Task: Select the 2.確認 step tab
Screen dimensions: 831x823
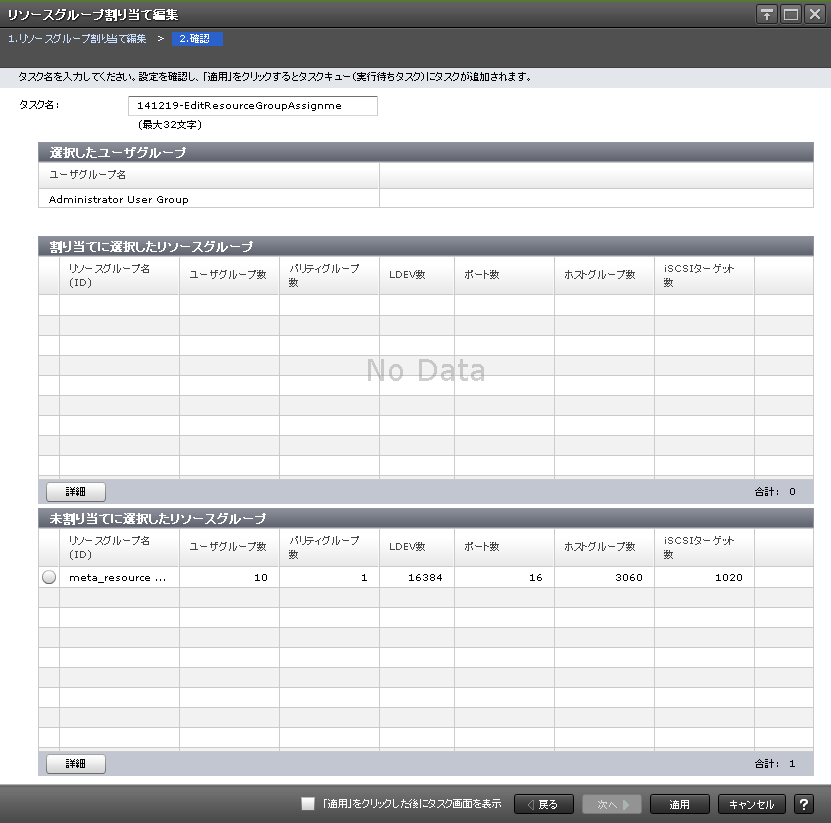Action: [x=197, y=39]
